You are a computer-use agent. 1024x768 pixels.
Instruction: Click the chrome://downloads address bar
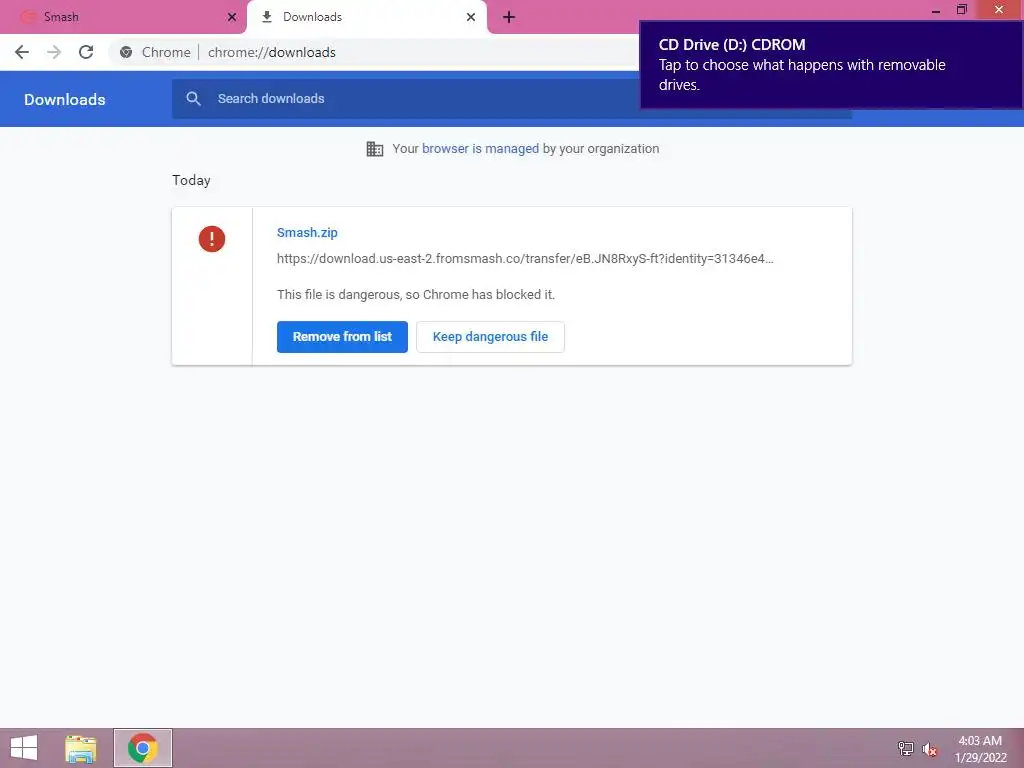[x=272, y=52]
